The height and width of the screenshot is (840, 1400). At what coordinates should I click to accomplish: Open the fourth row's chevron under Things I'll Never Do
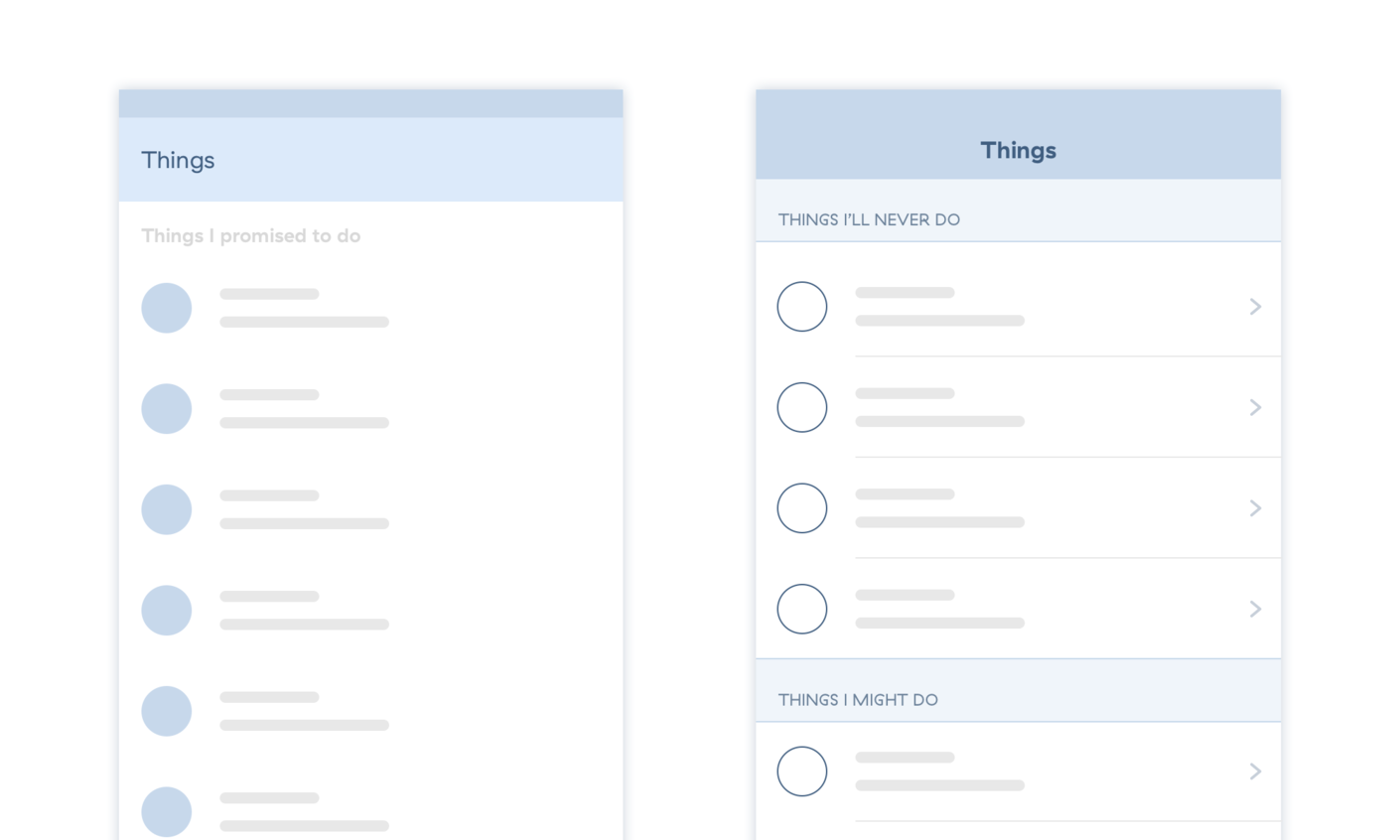coord(1255,609)
